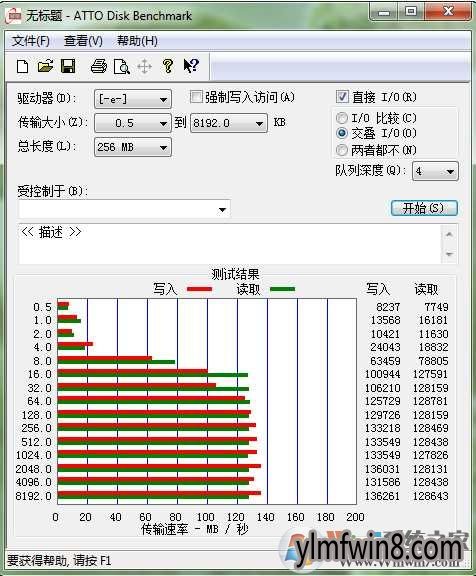Click the ATTO app icon in title bar
The width and height of the screenshot is (476, 576).
coord(14,15)
